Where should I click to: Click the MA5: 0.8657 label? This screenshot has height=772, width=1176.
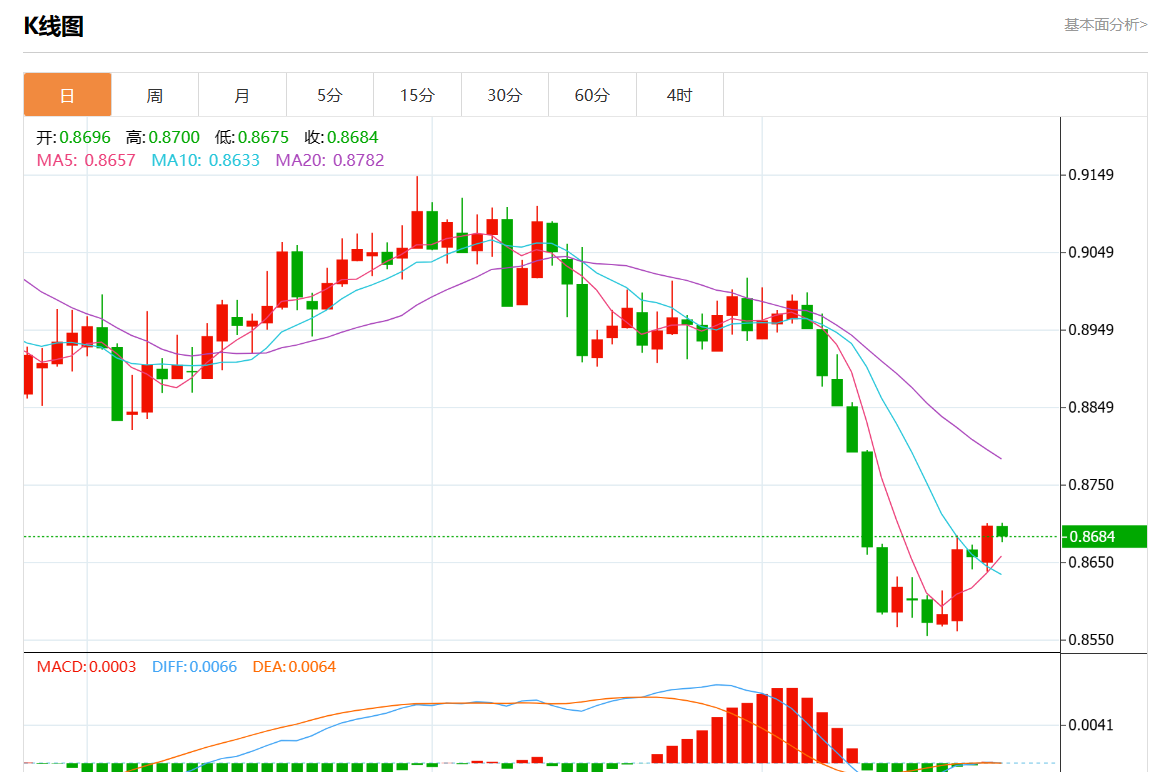tap(86, 160)
